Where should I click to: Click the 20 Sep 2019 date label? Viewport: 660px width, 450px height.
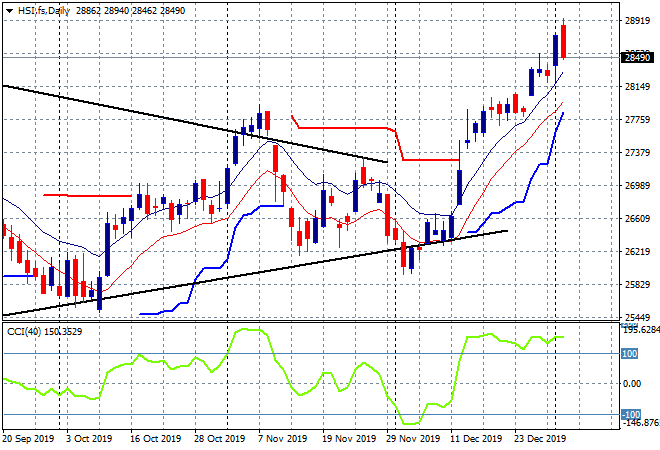click(28, 439)
